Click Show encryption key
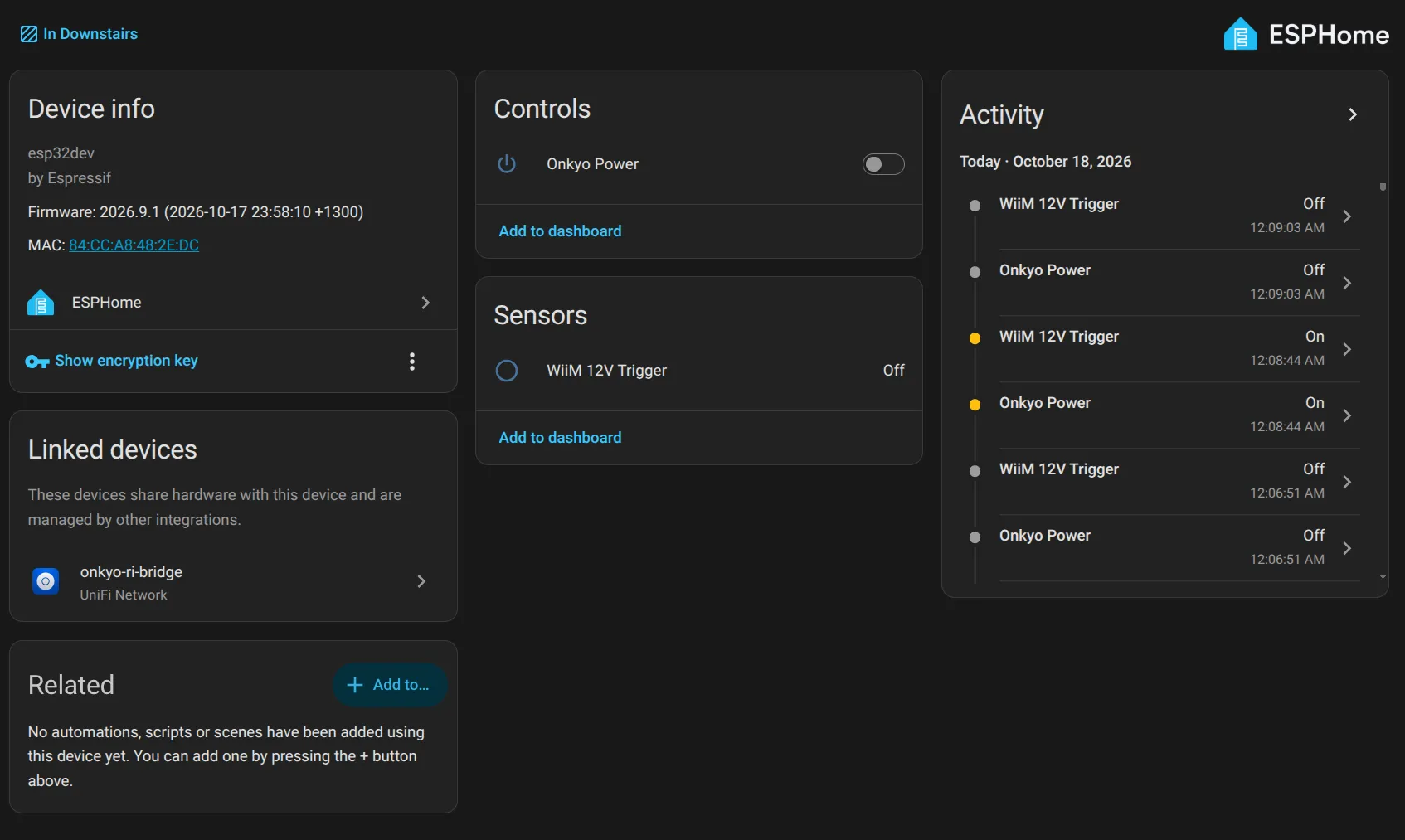The height and width of the screenshot is (840, 1405). pos(126,361)
